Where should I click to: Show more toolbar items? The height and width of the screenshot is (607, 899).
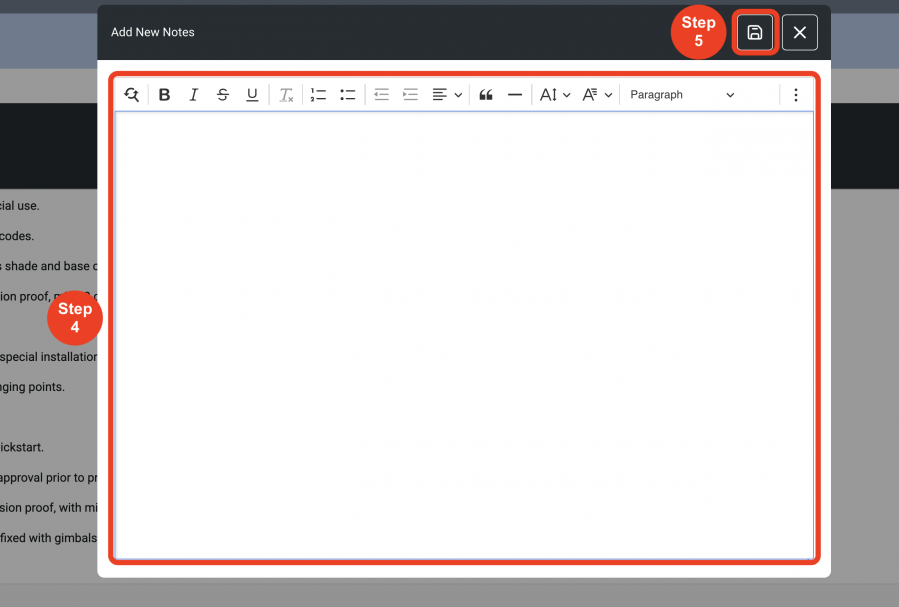[796, 95]
